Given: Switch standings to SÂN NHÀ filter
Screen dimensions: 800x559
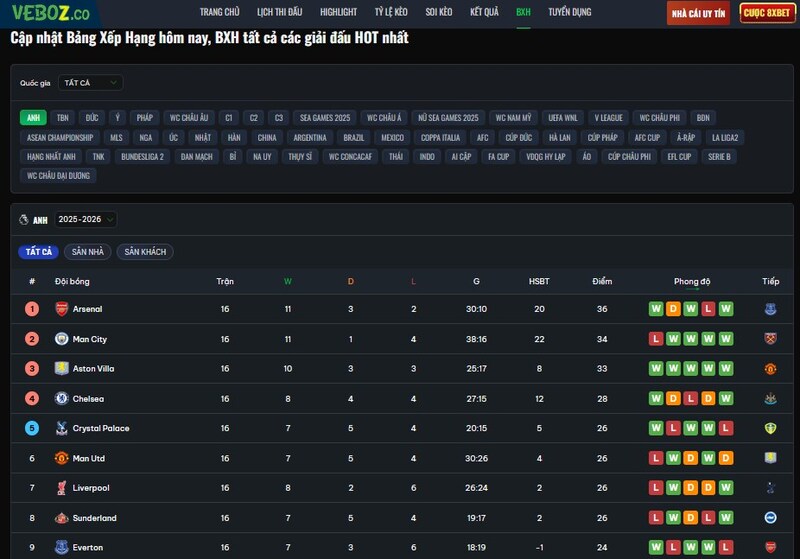Looking at the screenshot, I should 88,252.
